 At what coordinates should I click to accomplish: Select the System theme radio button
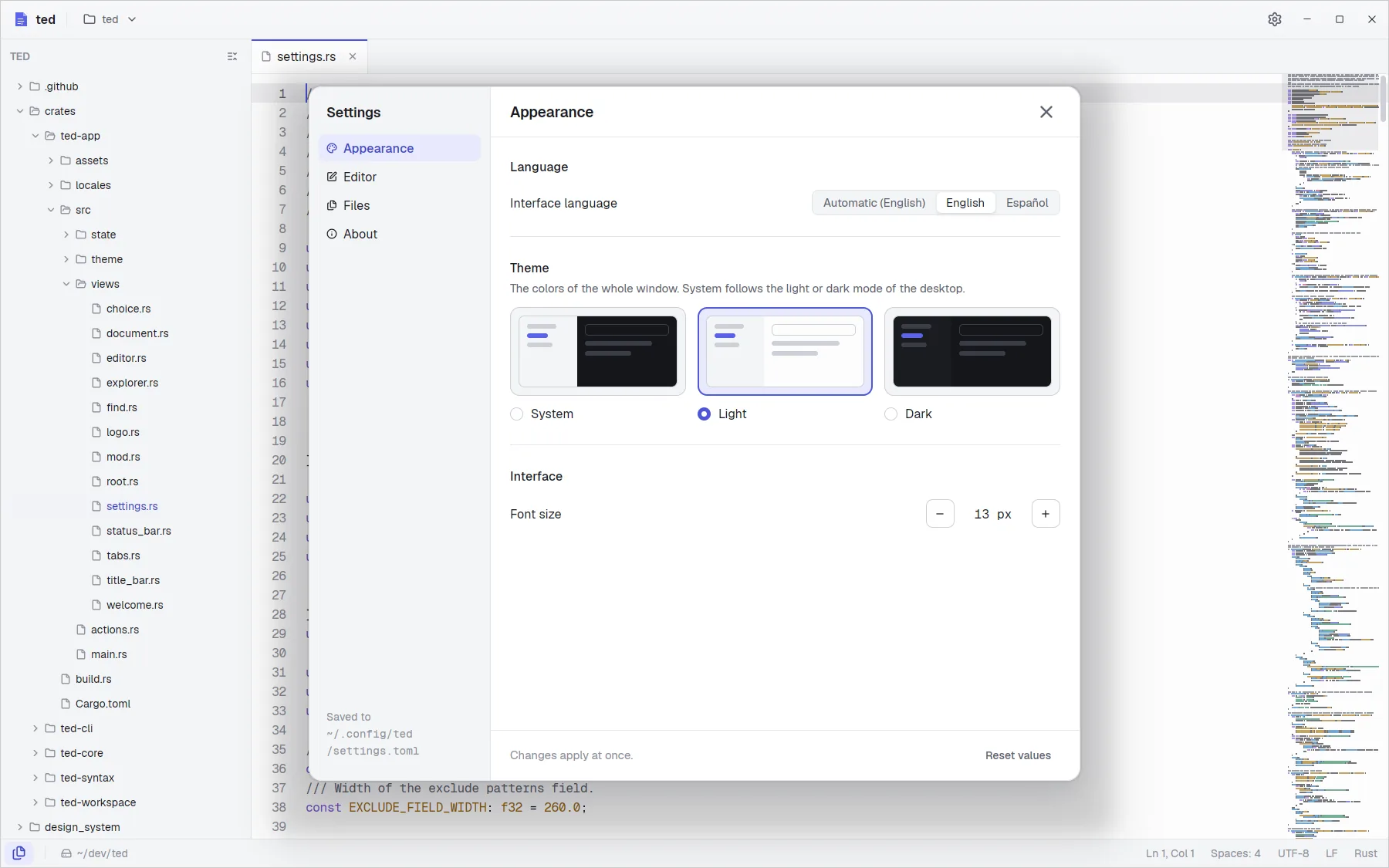[517, 414]
